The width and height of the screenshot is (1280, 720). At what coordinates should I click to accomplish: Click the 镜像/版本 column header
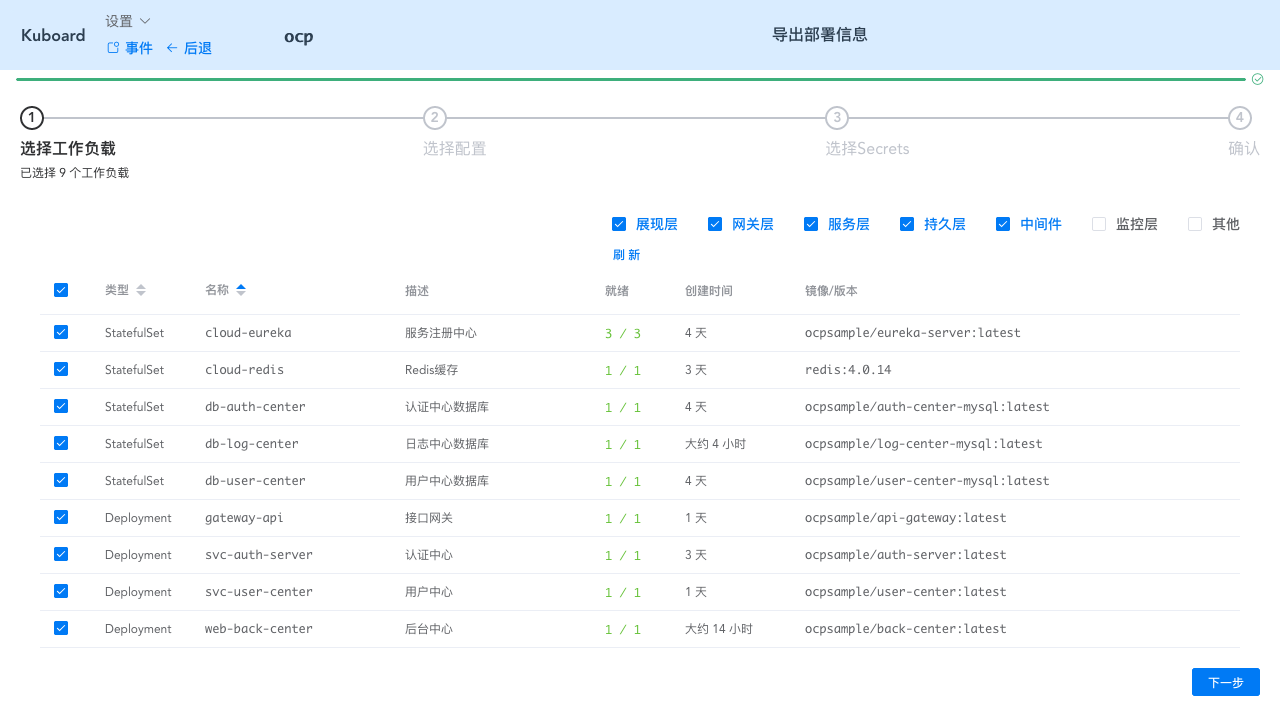point(831,291)
